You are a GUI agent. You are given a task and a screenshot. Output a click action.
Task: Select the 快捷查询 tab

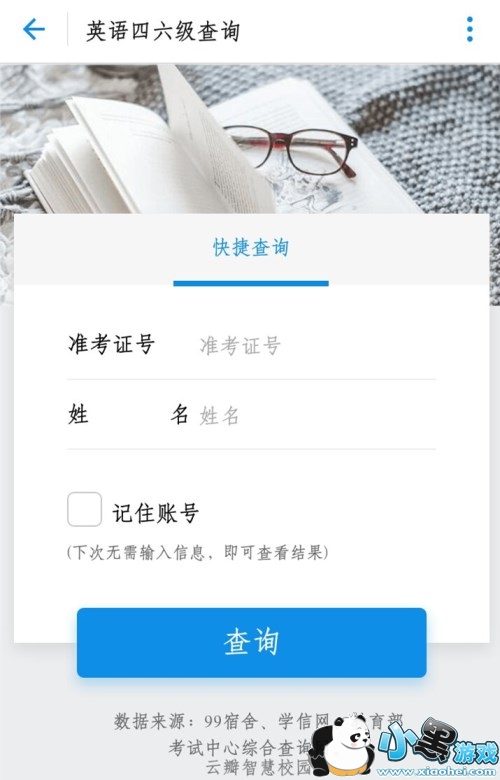pos(251,247)
